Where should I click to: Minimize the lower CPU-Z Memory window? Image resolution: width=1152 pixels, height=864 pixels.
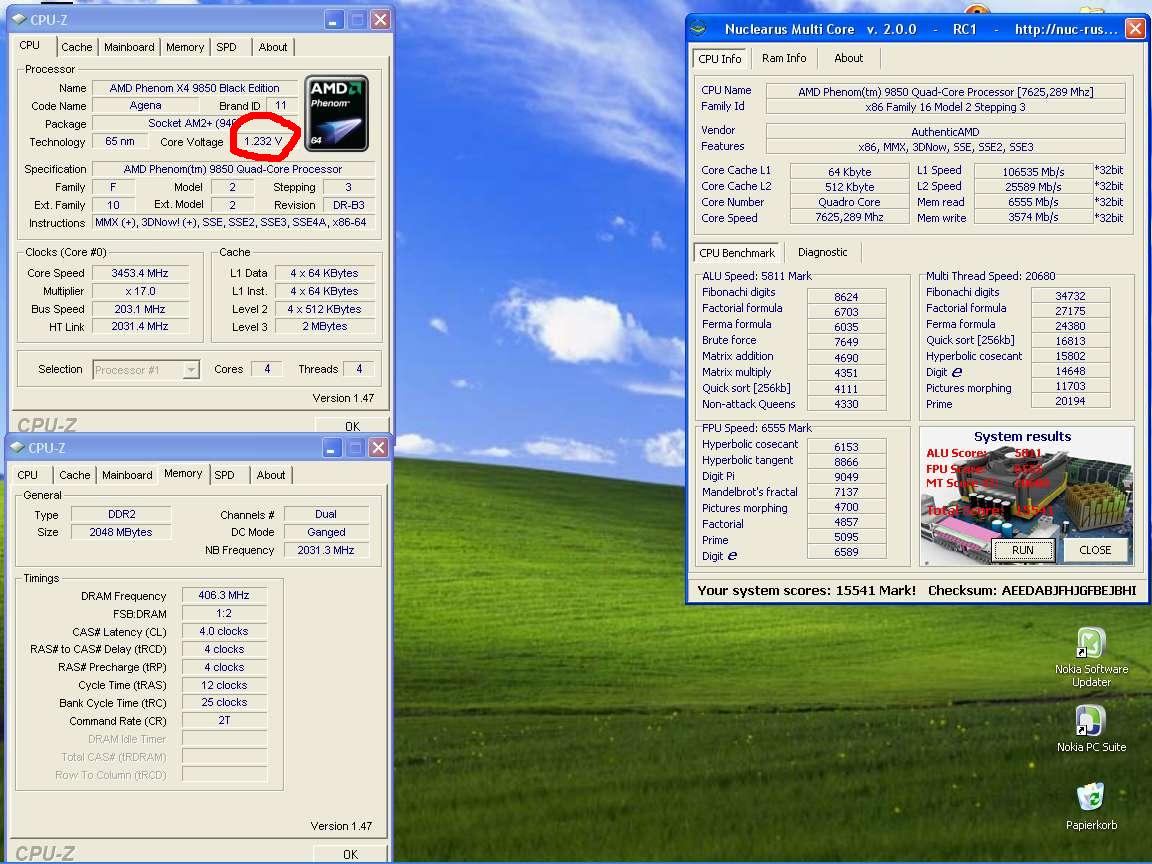click(332, 447)
